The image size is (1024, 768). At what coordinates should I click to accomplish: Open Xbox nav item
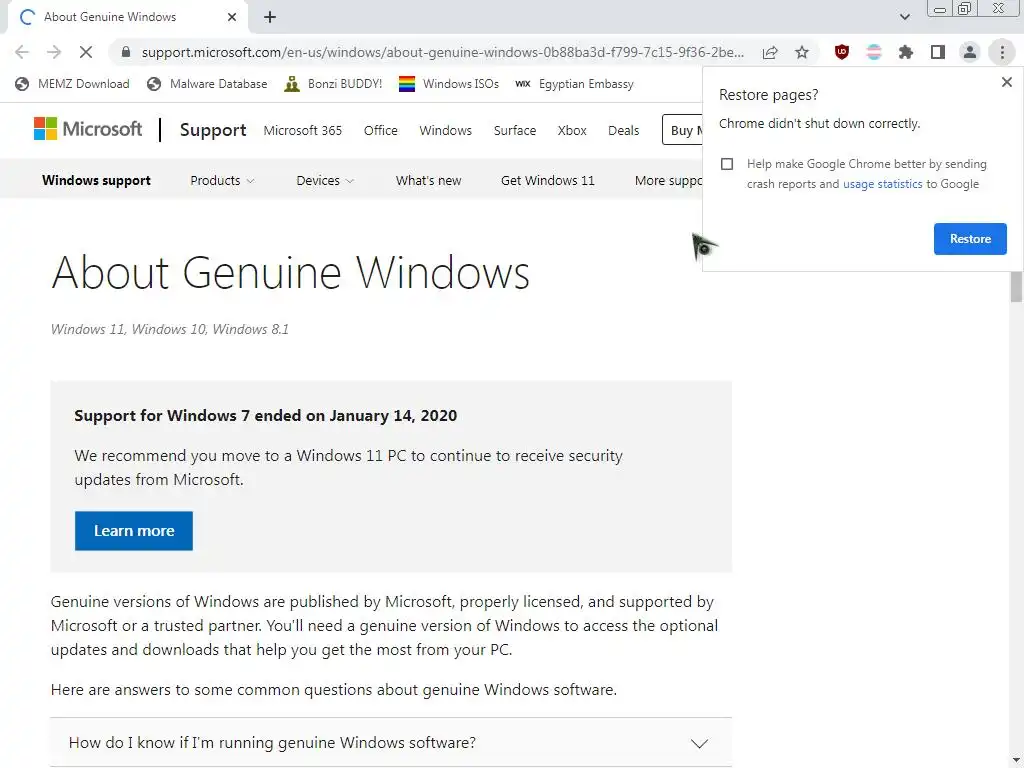pos(572,131)
